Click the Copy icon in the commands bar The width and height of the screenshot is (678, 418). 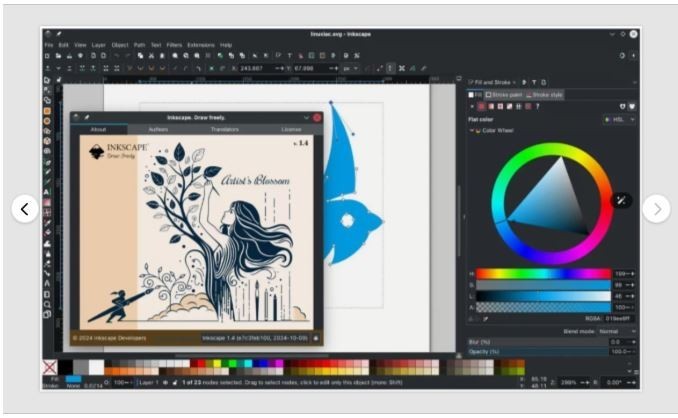point(141,56)
